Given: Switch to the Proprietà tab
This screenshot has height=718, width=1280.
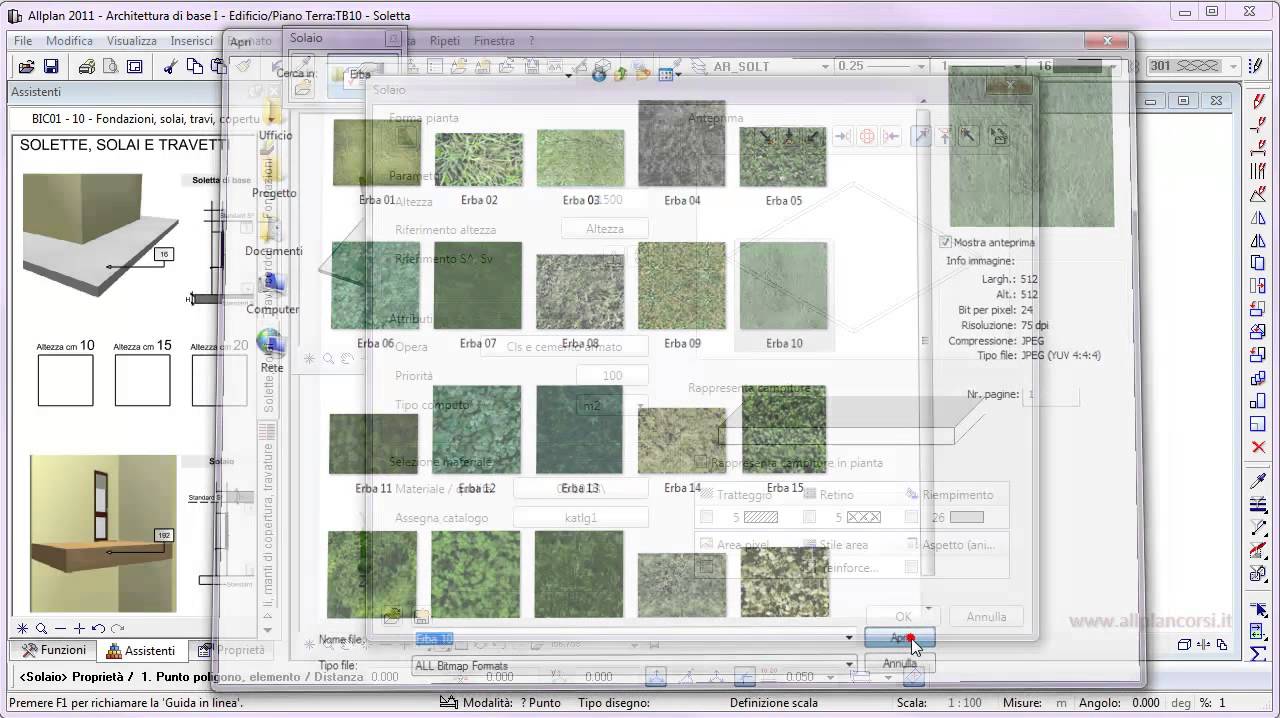Looking at the screenshot, I should point(232,650).
